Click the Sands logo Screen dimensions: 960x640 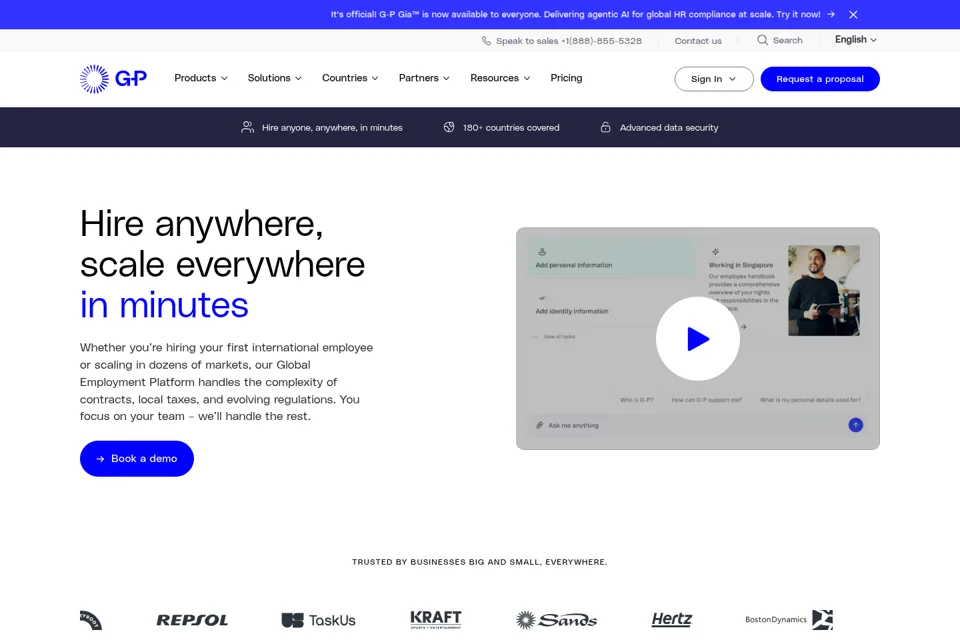click(556, 620)
